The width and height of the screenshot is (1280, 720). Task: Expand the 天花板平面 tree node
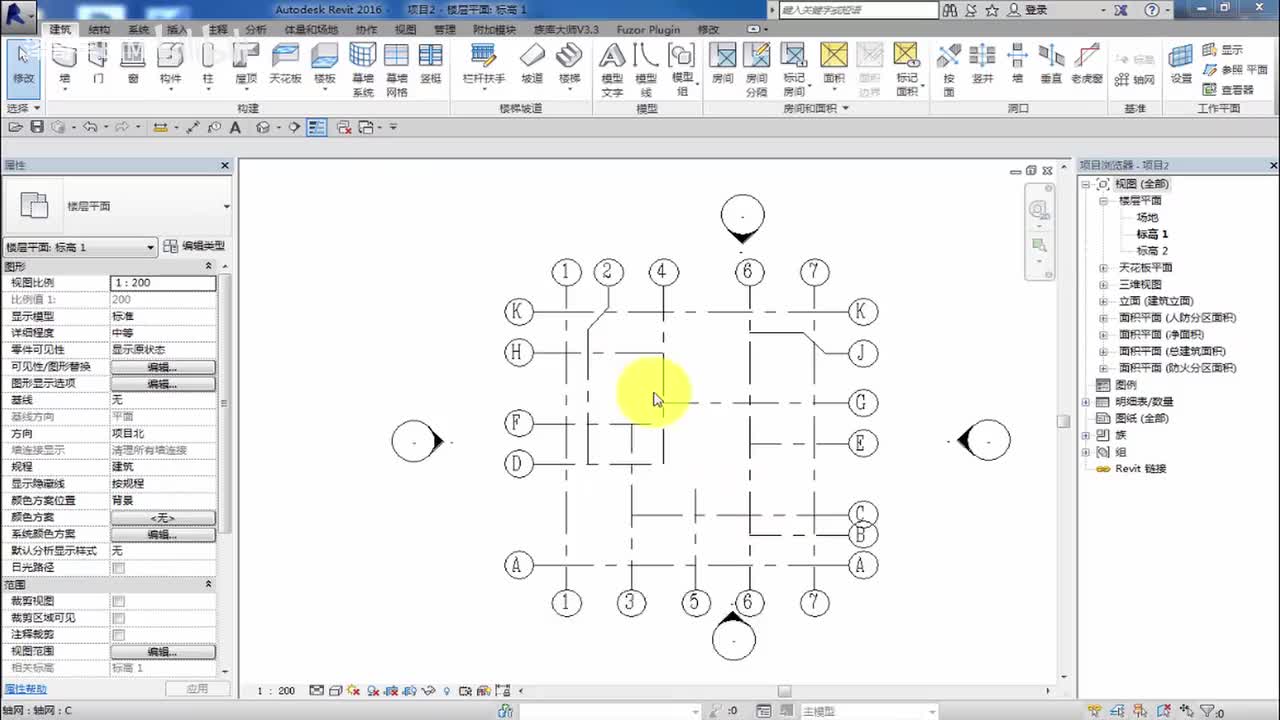coord(1104,268)
